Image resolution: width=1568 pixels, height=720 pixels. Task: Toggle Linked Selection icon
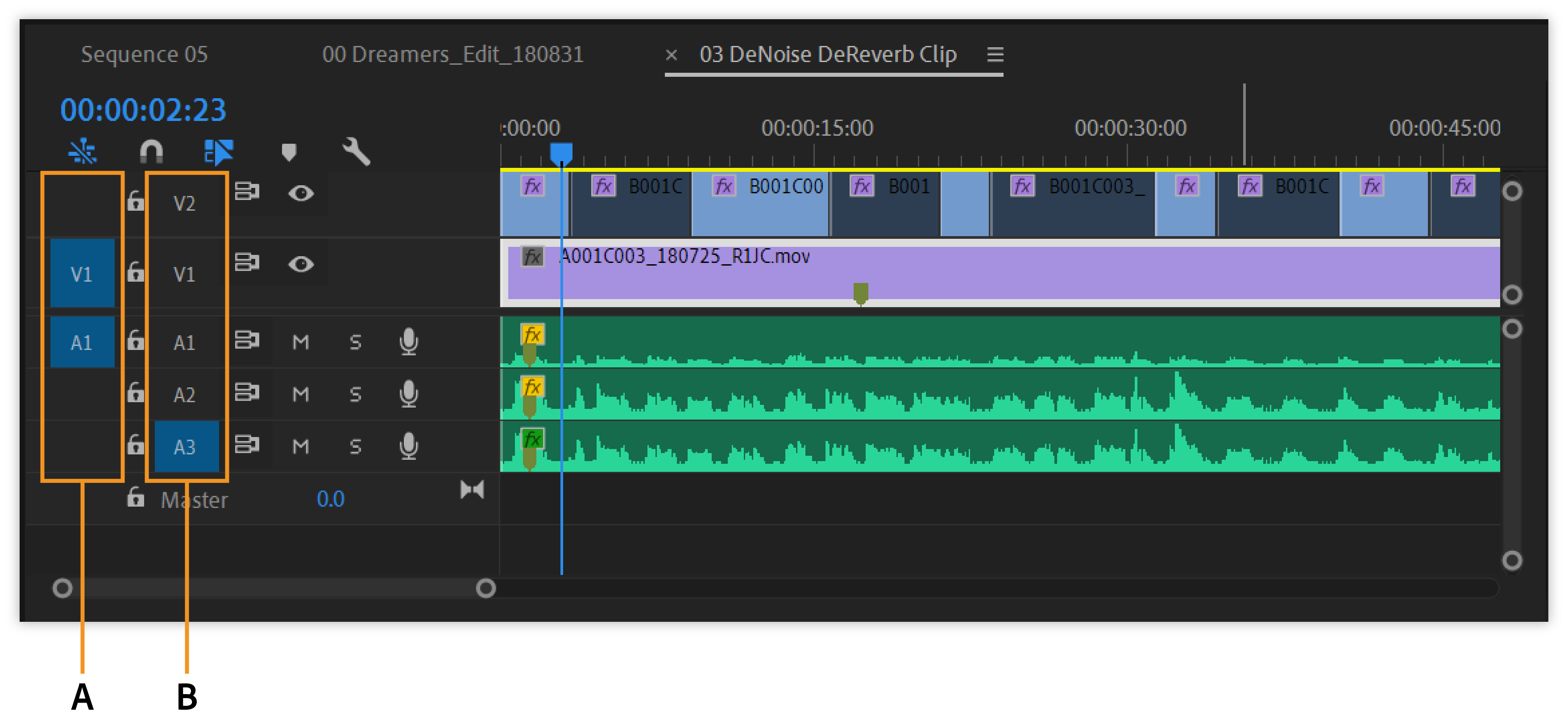click(219, 151)
